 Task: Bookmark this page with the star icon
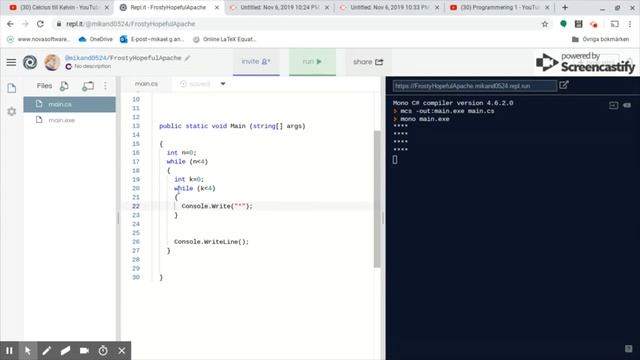coord(544,24)
